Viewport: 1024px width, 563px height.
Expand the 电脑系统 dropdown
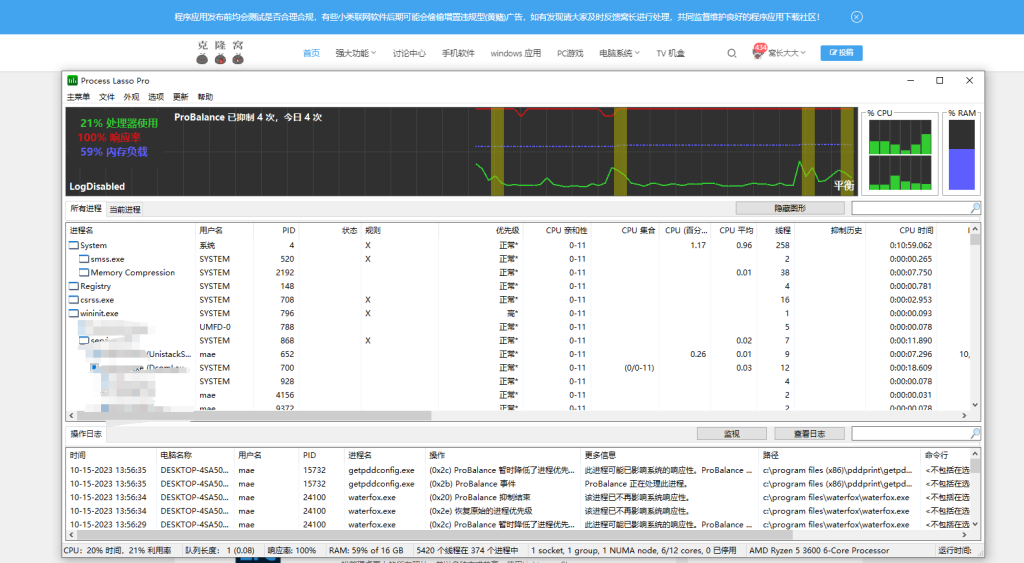[x=619, y=54]
